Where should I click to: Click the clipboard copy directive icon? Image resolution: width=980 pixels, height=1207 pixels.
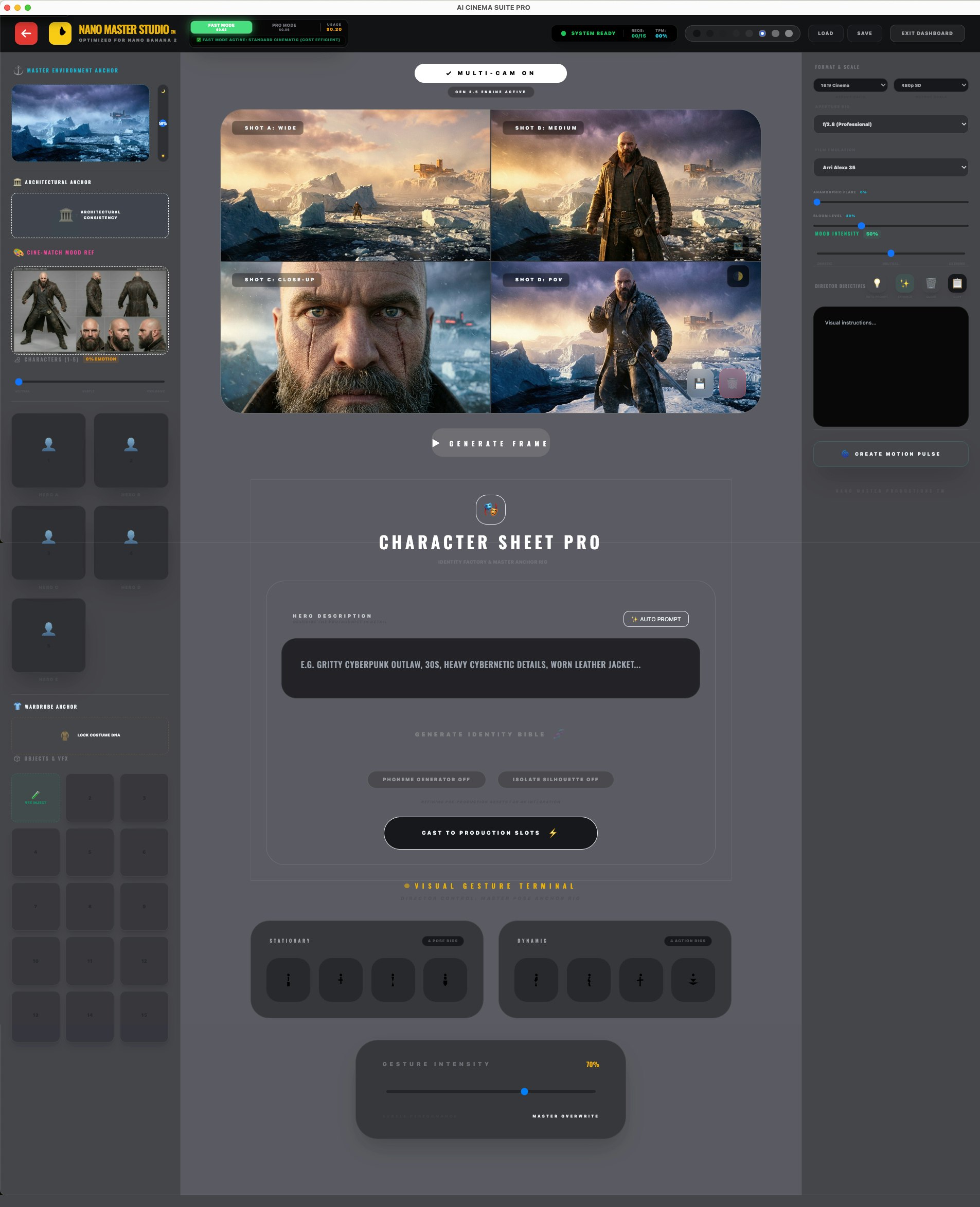[957, 283]
